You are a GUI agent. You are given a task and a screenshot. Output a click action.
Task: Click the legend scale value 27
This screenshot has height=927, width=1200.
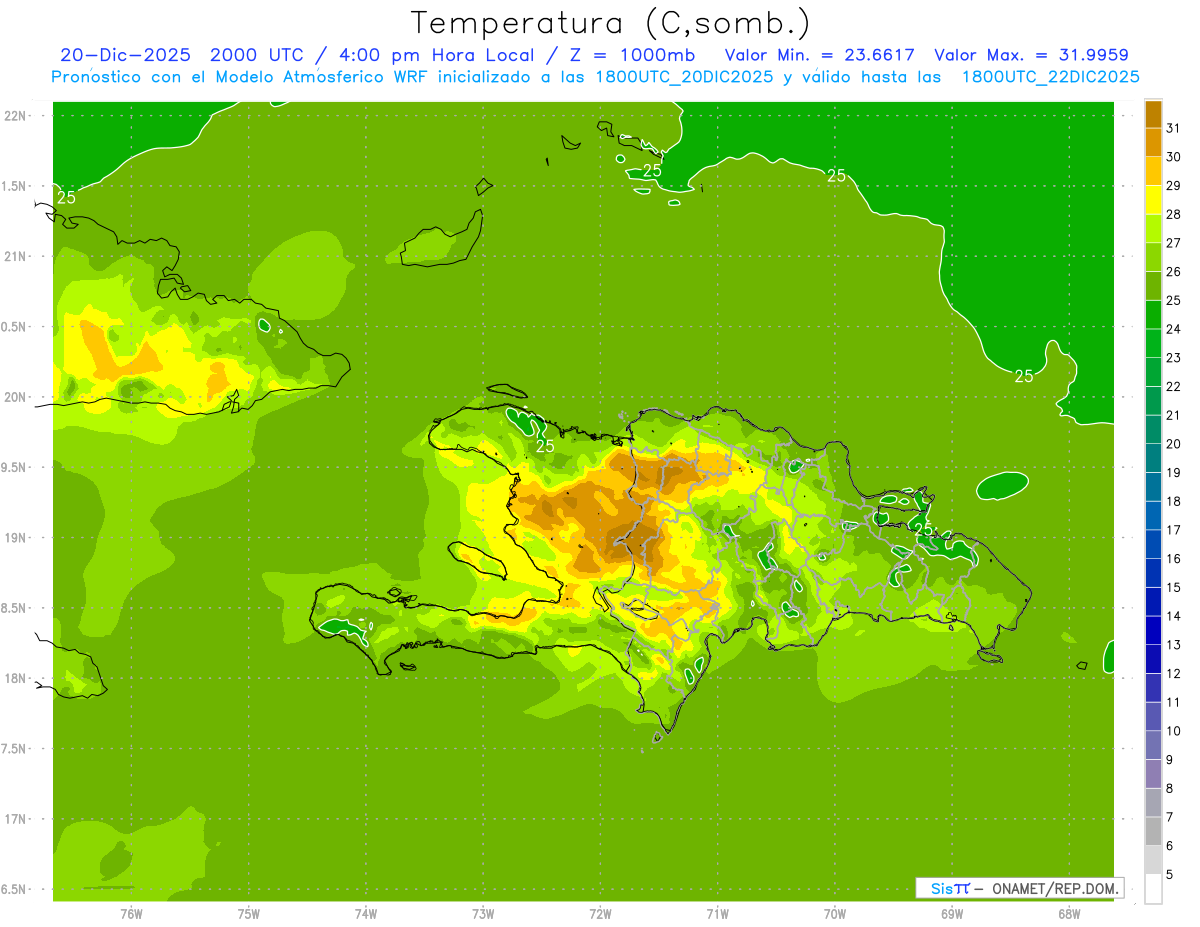[1174, 243]
